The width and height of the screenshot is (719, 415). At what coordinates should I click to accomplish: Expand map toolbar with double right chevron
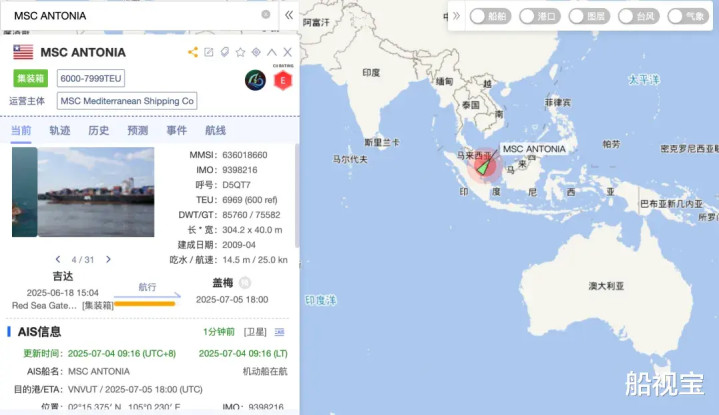coord(456,16)
